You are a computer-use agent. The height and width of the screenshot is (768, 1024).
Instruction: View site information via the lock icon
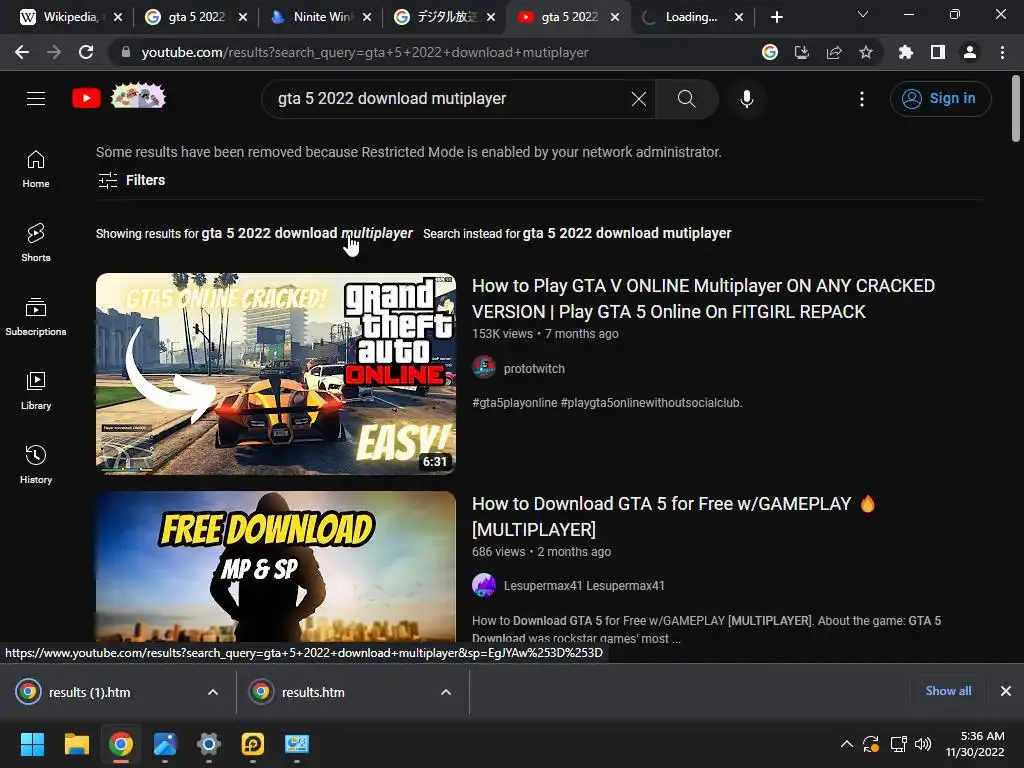[126, 52]
